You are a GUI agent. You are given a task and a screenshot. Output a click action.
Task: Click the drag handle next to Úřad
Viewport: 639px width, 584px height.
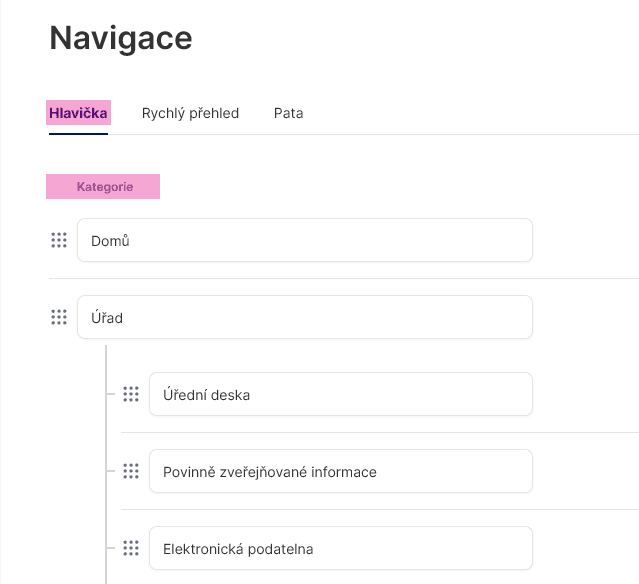tap(59, 317)
